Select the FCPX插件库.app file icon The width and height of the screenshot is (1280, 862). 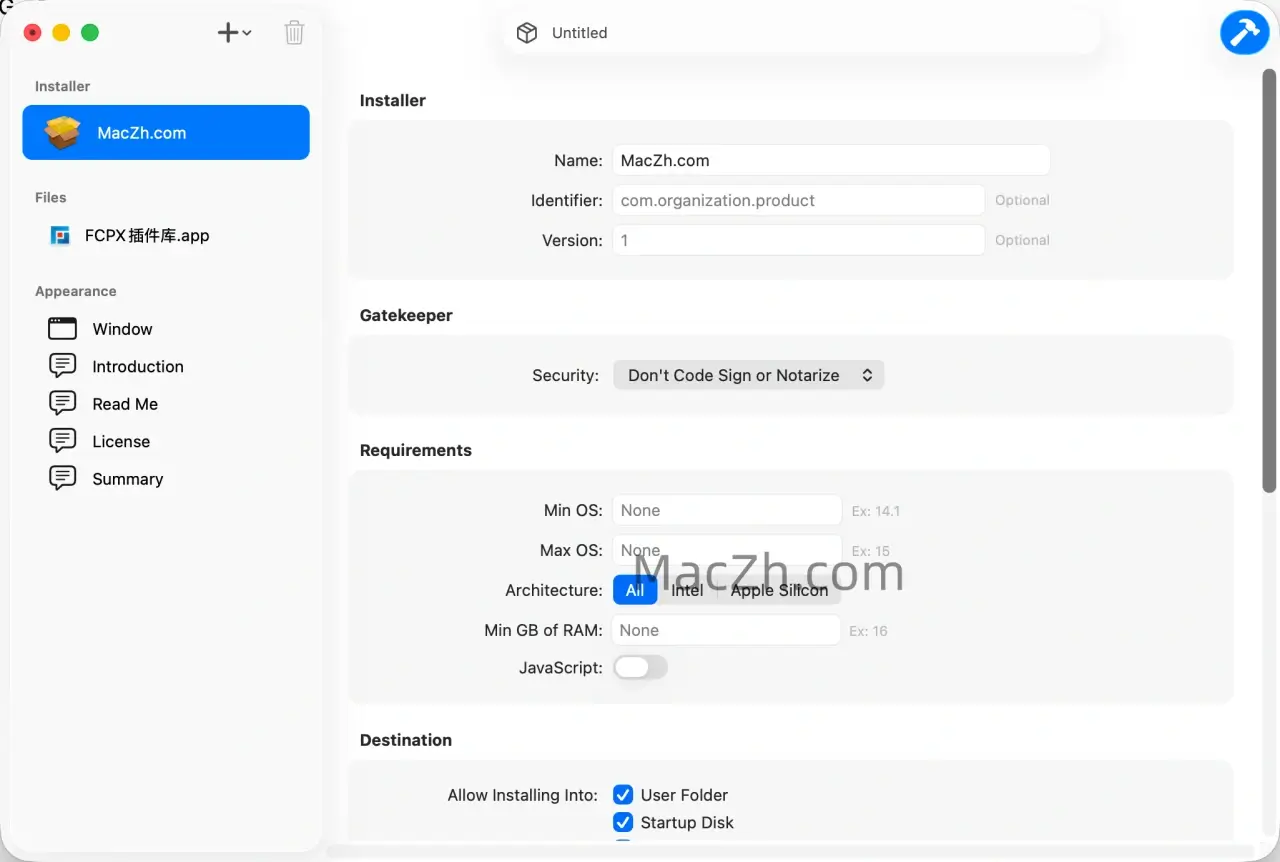coord(61,236)
